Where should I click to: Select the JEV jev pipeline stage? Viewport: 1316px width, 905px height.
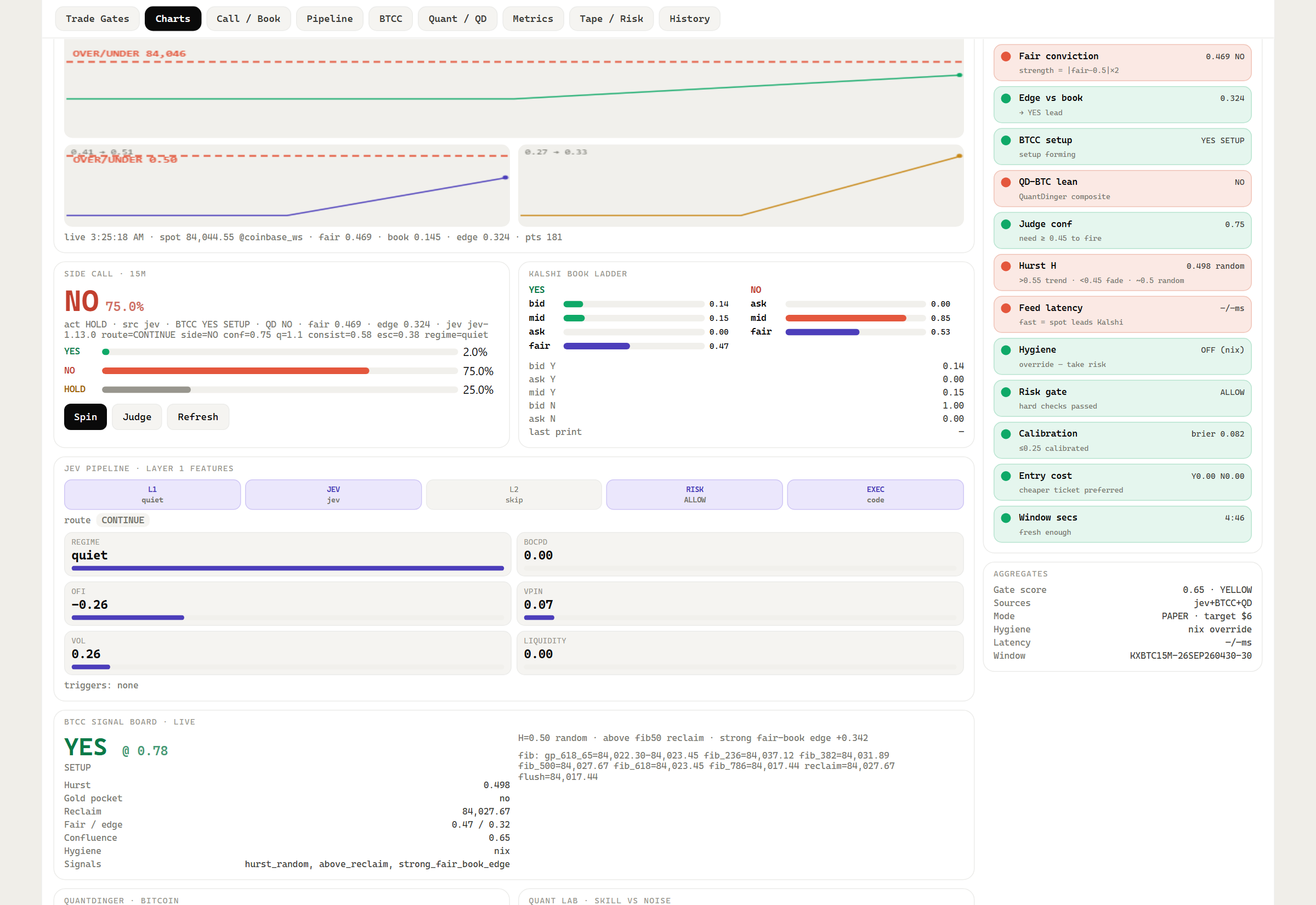[x=333, y=495]
